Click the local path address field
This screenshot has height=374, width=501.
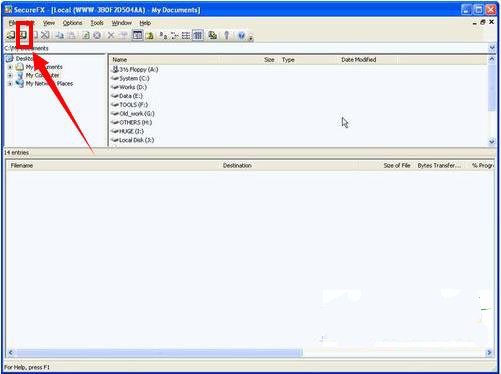click(246, 48)
